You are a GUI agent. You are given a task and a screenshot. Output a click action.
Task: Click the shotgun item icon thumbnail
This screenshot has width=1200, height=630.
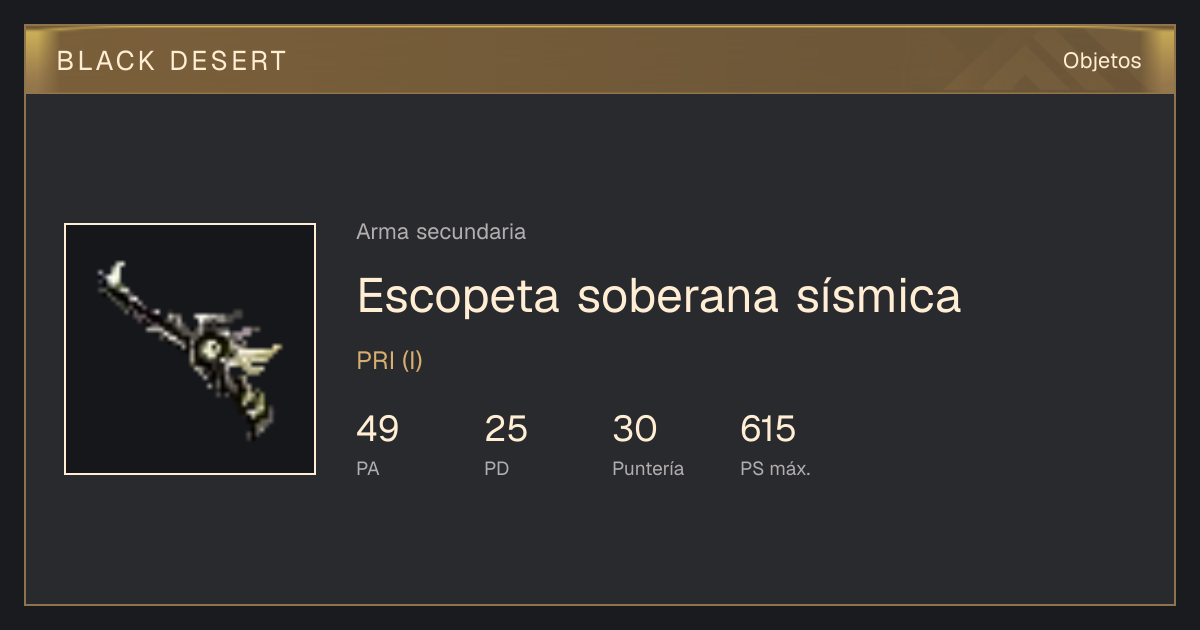(190, 349)
